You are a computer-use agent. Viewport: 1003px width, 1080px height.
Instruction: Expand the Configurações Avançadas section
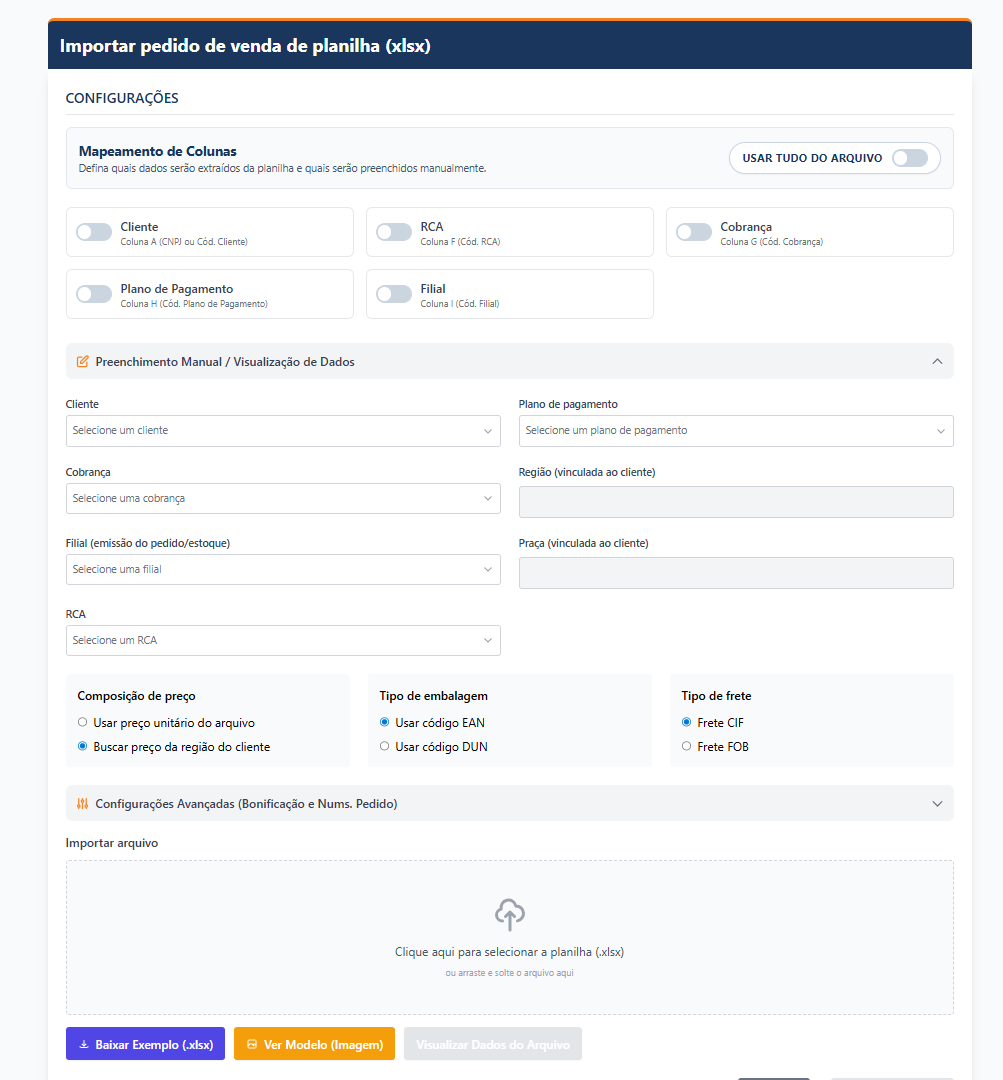coord(937,803)
